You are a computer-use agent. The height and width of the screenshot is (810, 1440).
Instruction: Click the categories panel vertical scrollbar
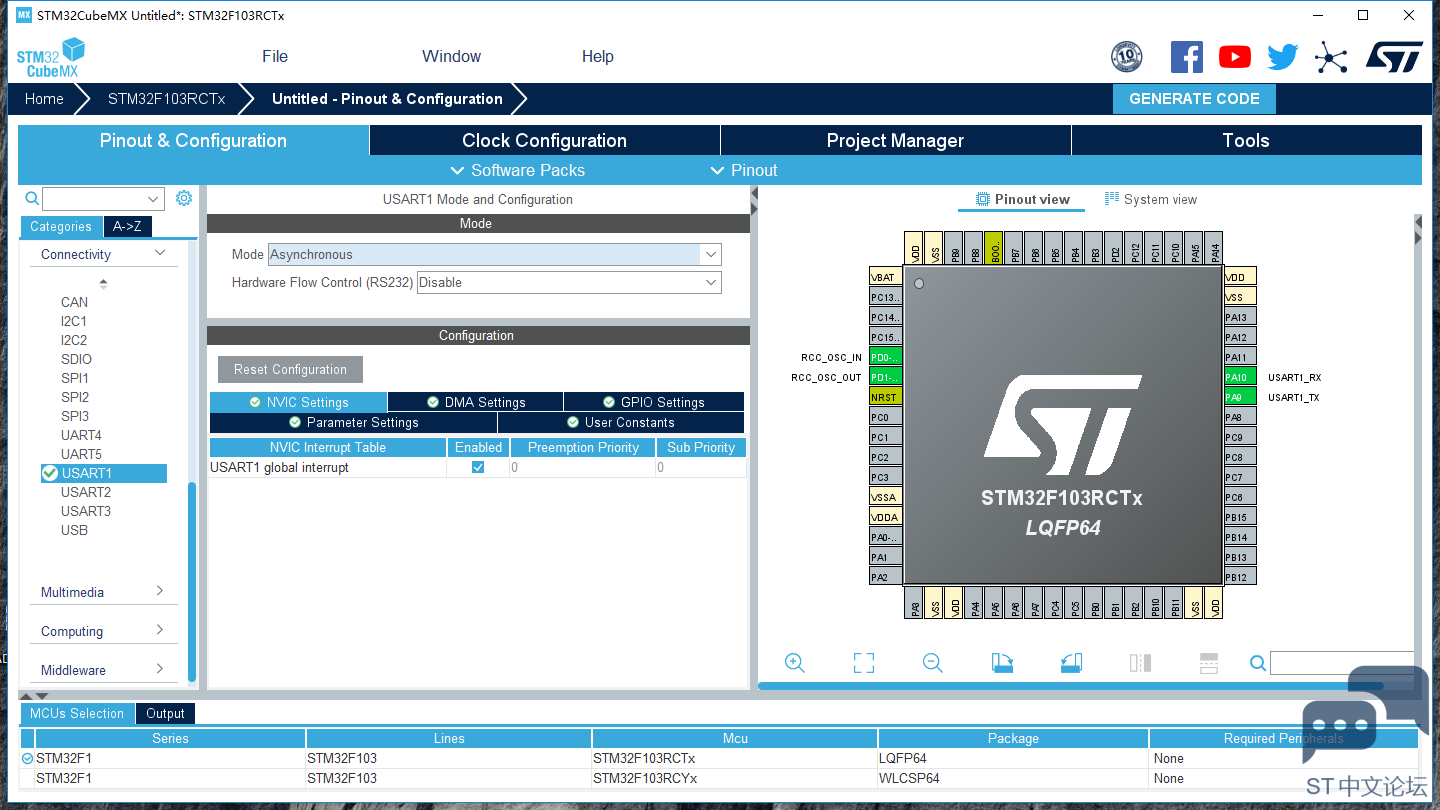pyautogui.click(x=192, y=582)
